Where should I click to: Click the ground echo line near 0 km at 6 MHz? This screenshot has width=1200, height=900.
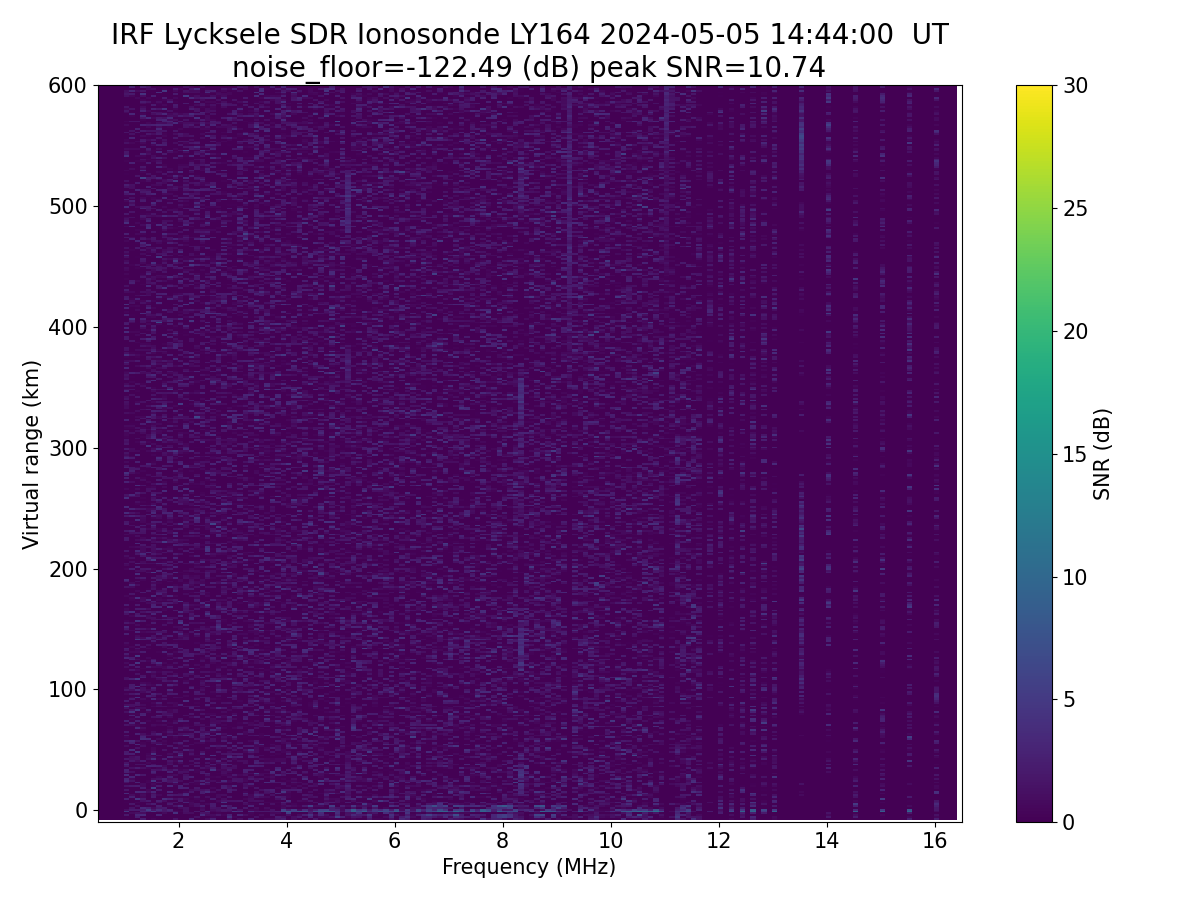click(394, 808)
